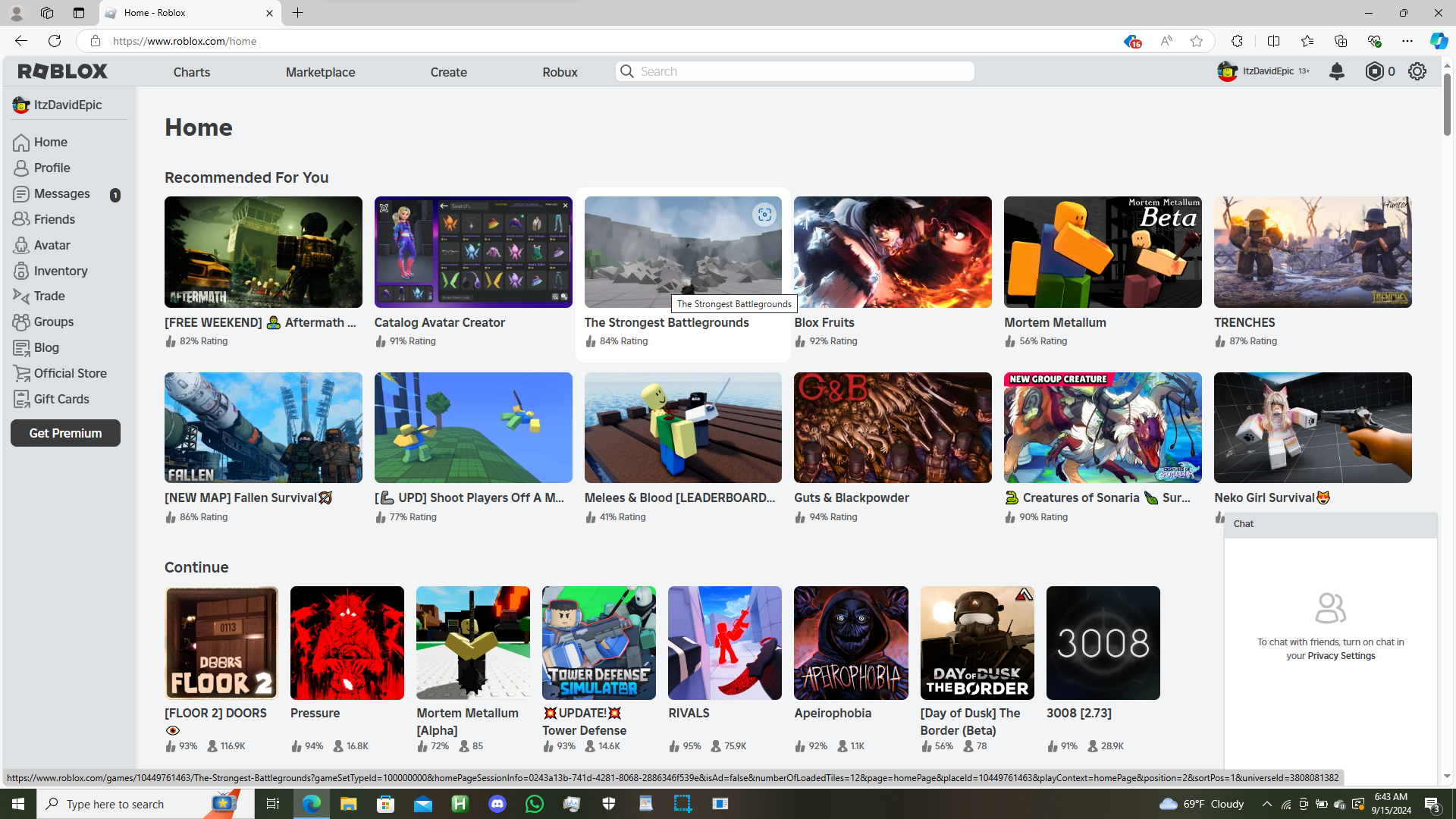
Task: Add this page to favorites
Action: (1197, 41)
